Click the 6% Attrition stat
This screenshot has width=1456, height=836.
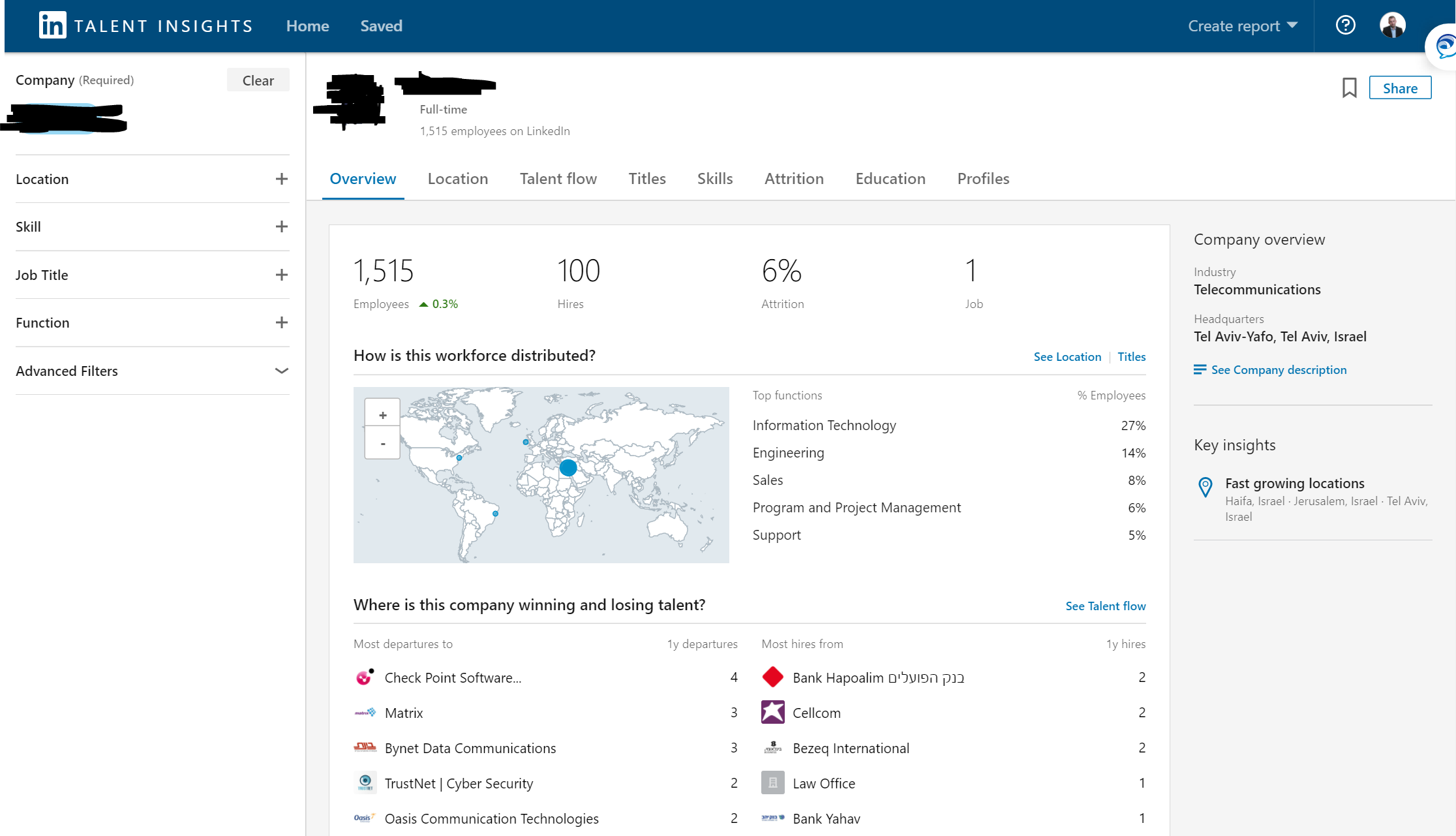[x=782, y=283]
